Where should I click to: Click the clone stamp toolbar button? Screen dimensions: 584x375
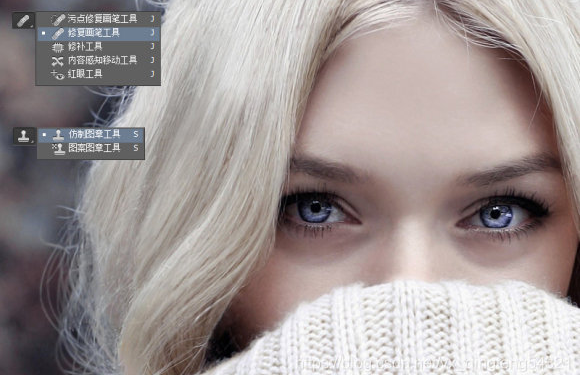(x=24, y=136)
